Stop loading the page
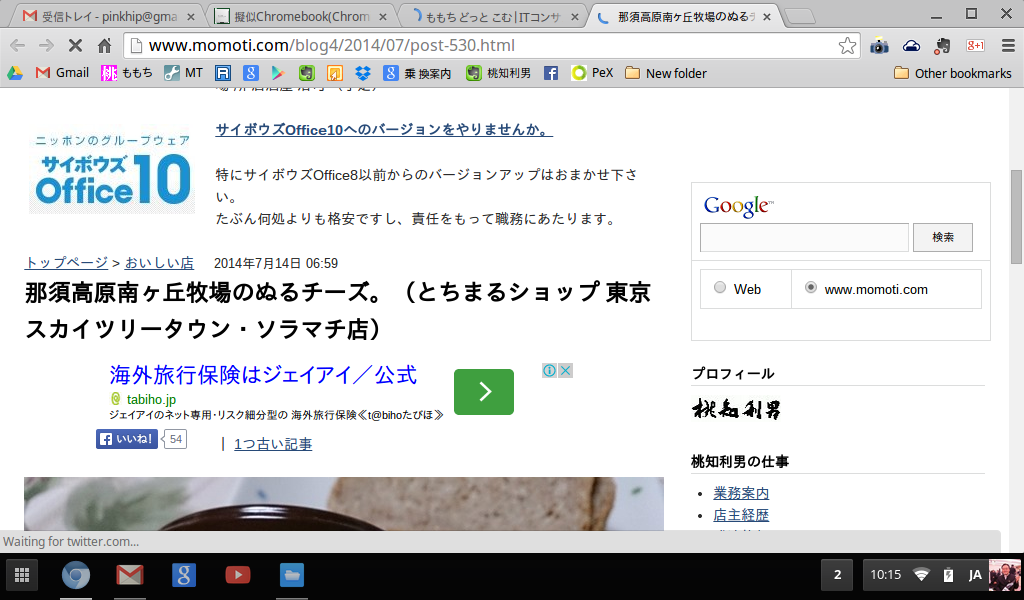The width and height of the screenshot is (1024, 600). [75, 45]
